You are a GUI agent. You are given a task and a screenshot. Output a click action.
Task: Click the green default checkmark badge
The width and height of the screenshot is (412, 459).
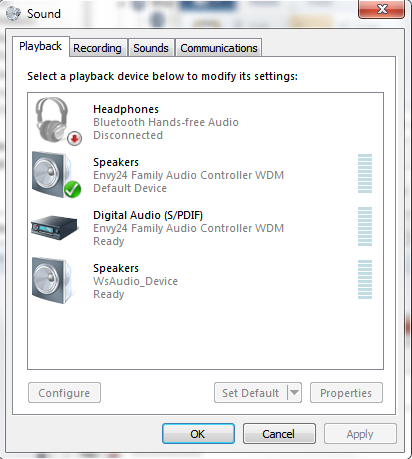[72, 190]
